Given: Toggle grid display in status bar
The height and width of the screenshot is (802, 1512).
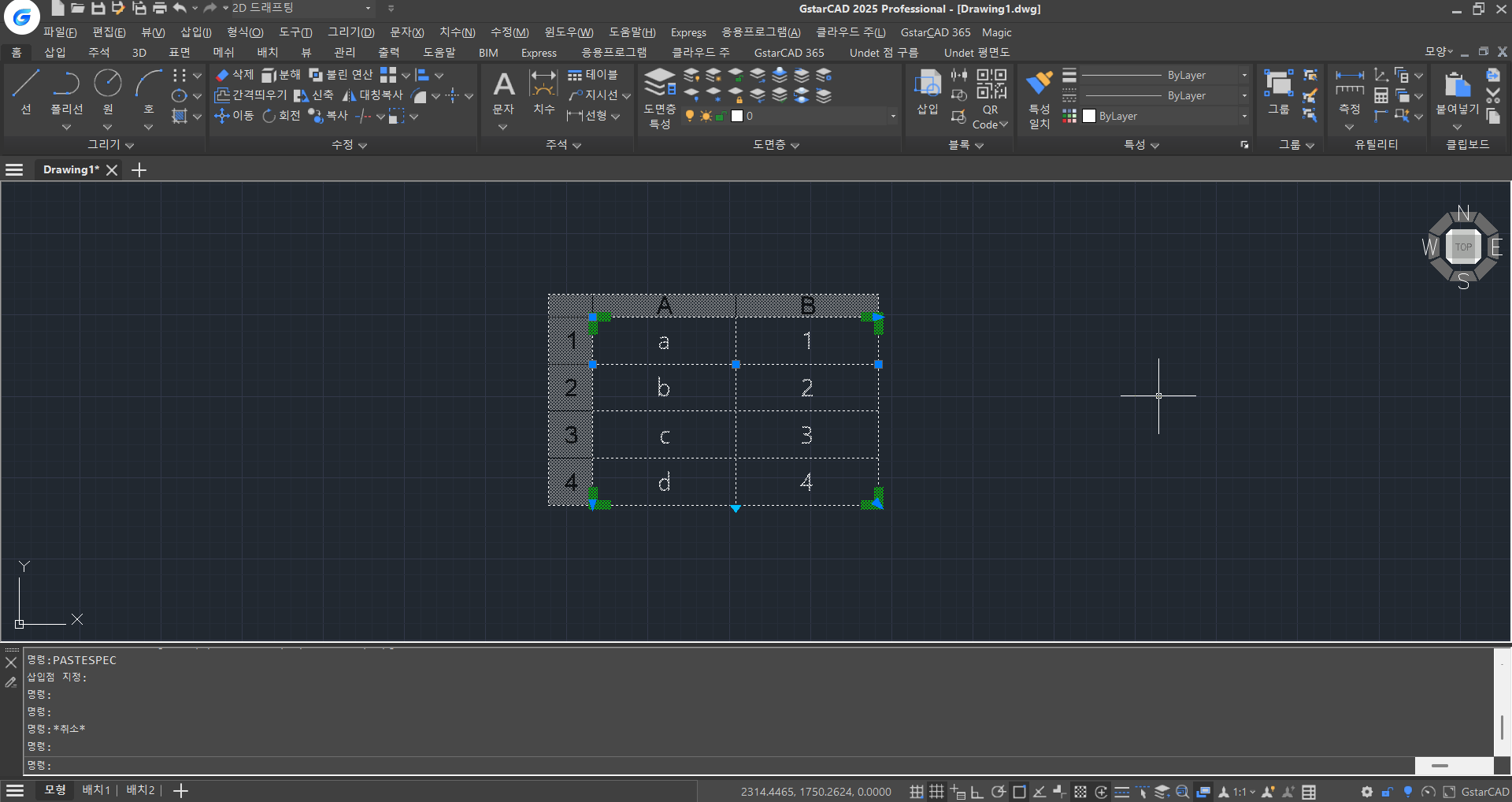Looking at the screenshot, I should click(x=936, y=792).
